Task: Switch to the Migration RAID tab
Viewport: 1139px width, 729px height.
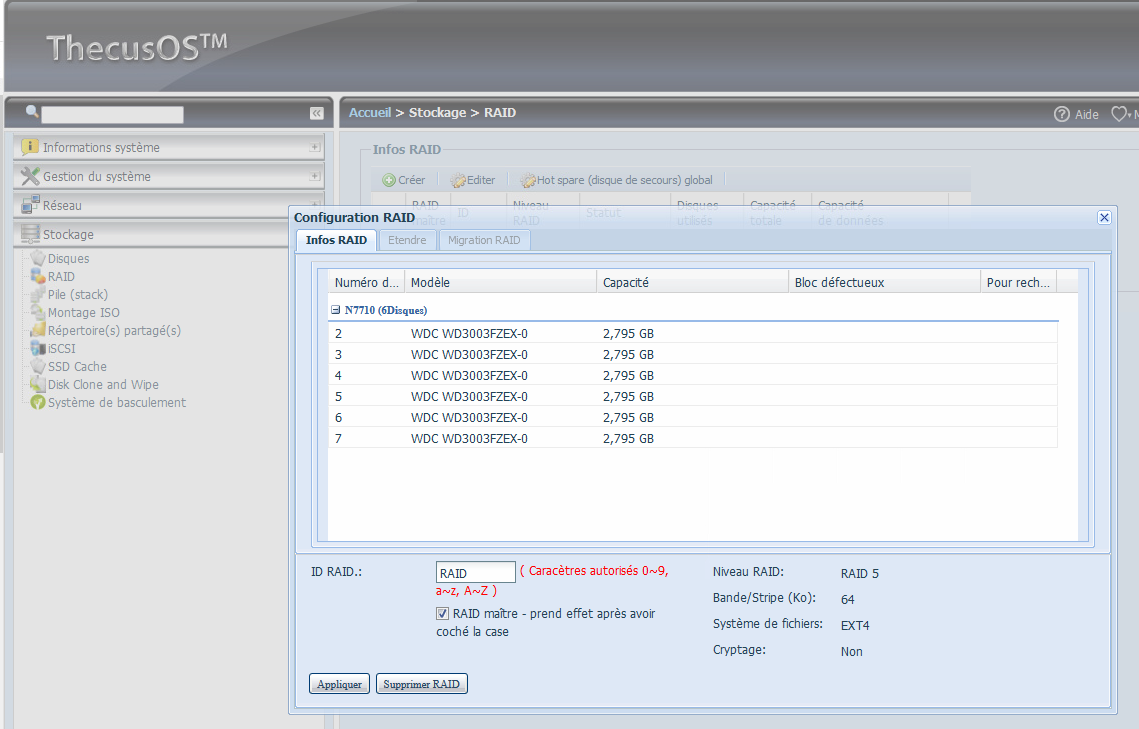Action: tap(484, 240)
